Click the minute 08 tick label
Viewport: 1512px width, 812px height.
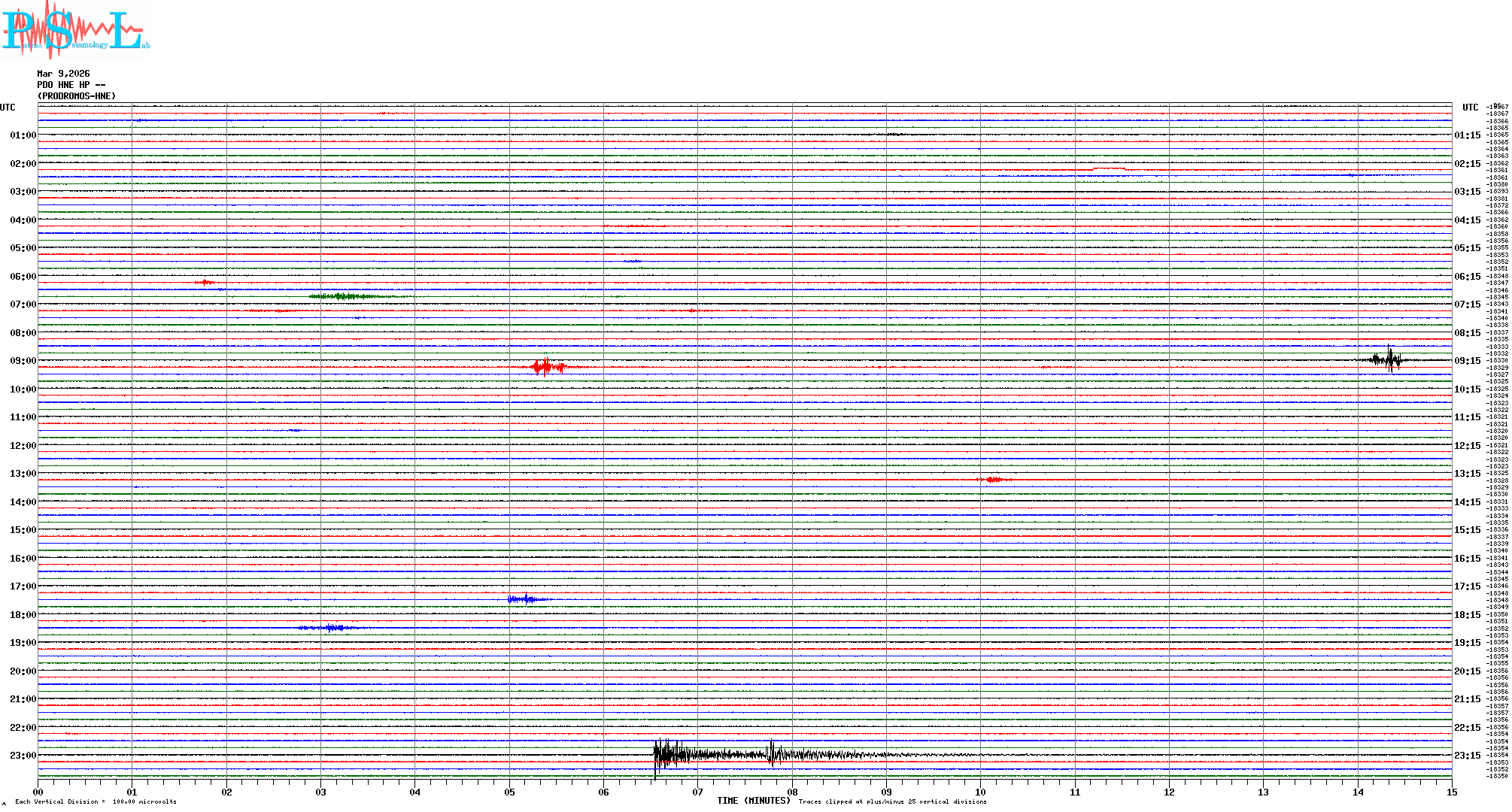click(792, 792)
